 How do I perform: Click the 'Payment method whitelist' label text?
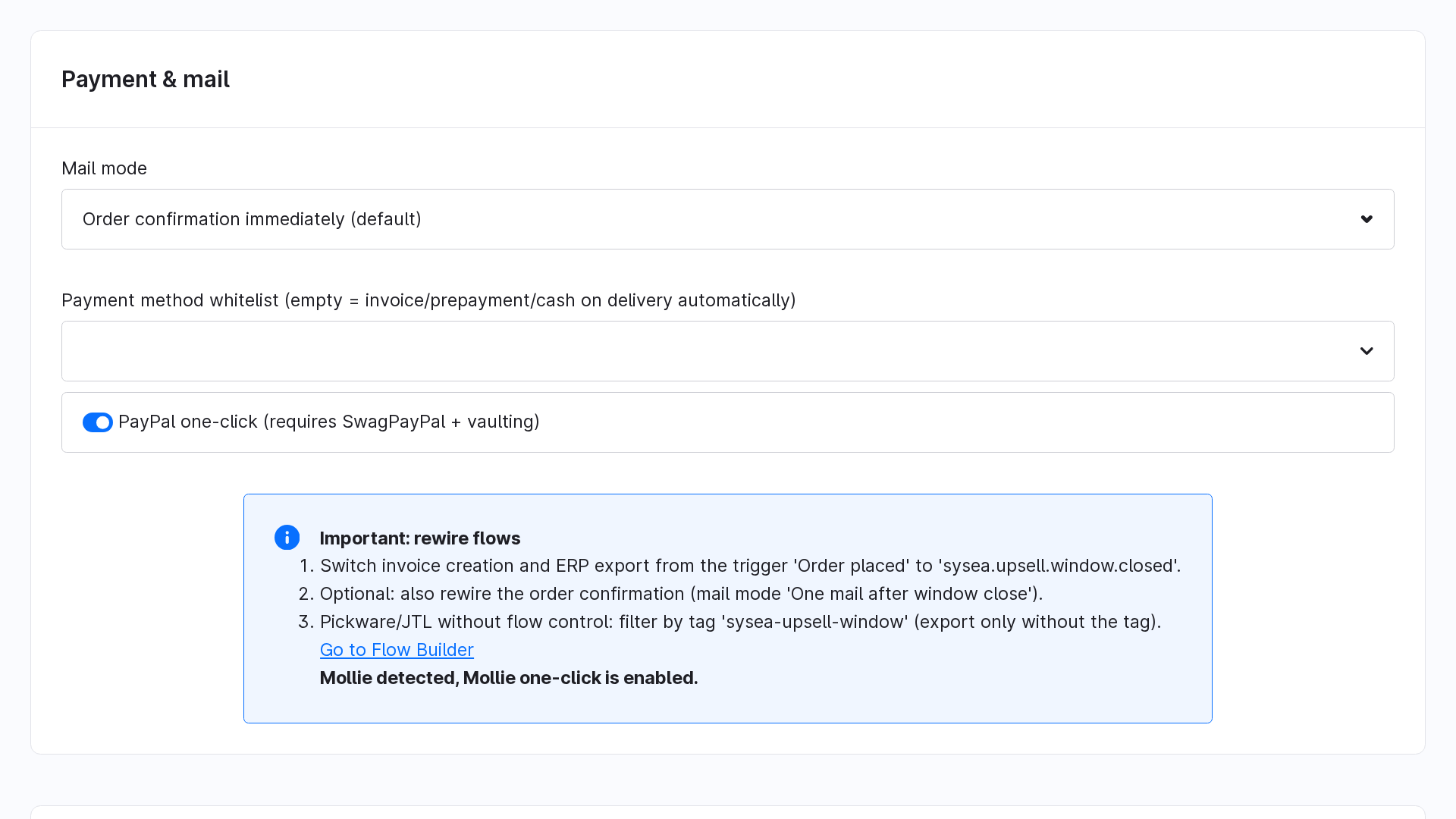(428, 300)
